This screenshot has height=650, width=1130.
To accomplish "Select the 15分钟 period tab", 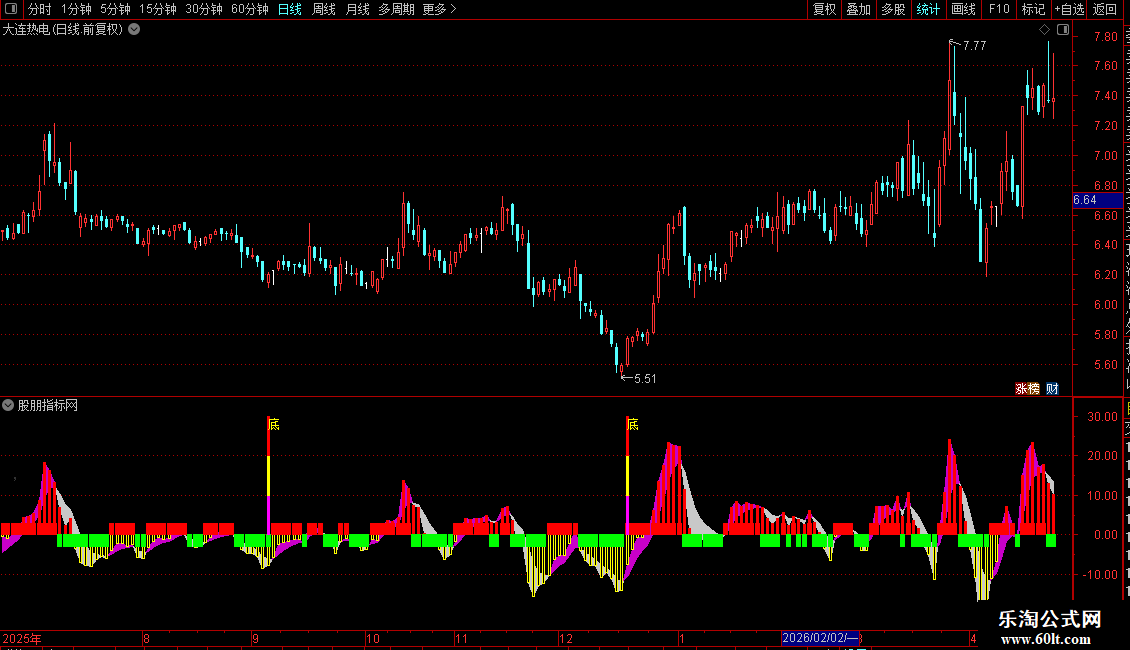I will coord(157,9).
